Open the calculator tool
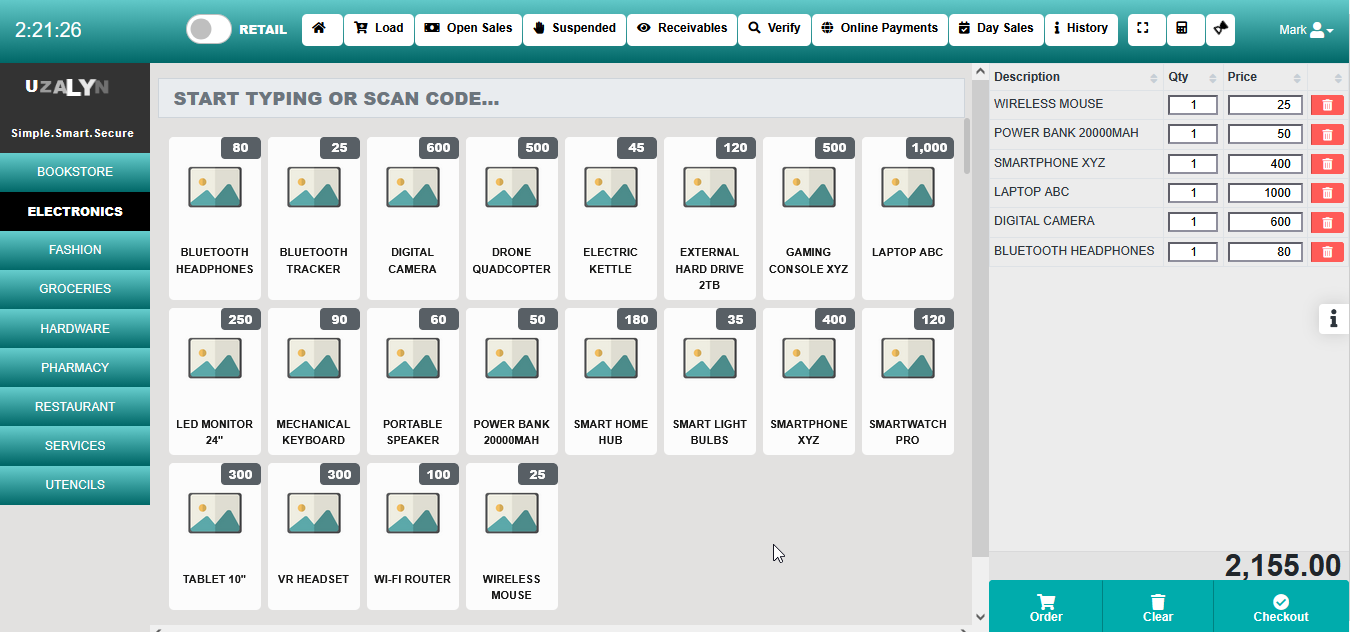1350x632 pixels. pos(1184,29)
